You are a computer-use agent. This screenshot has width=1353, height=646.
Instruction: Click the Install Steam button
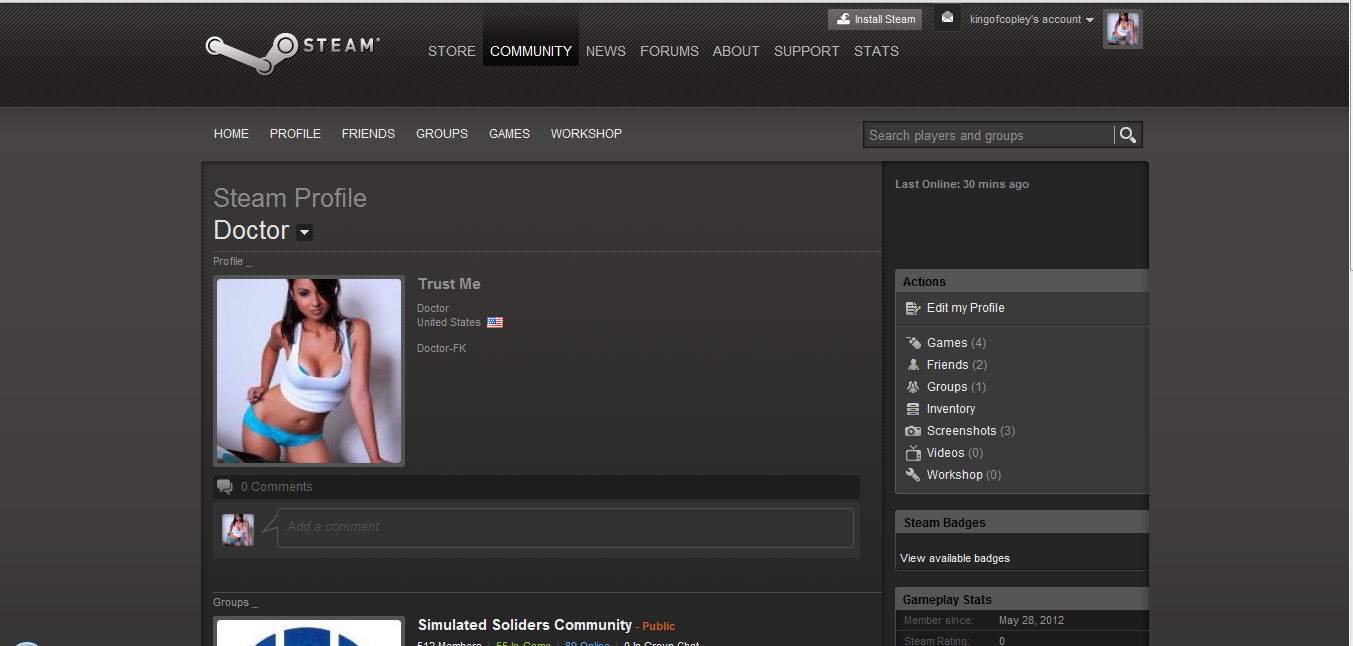click(x=875, y=19)
